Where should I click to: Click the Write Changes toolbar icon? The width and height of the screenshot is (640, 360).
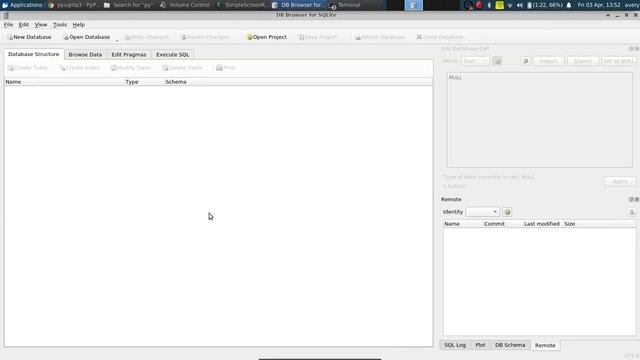146,37
